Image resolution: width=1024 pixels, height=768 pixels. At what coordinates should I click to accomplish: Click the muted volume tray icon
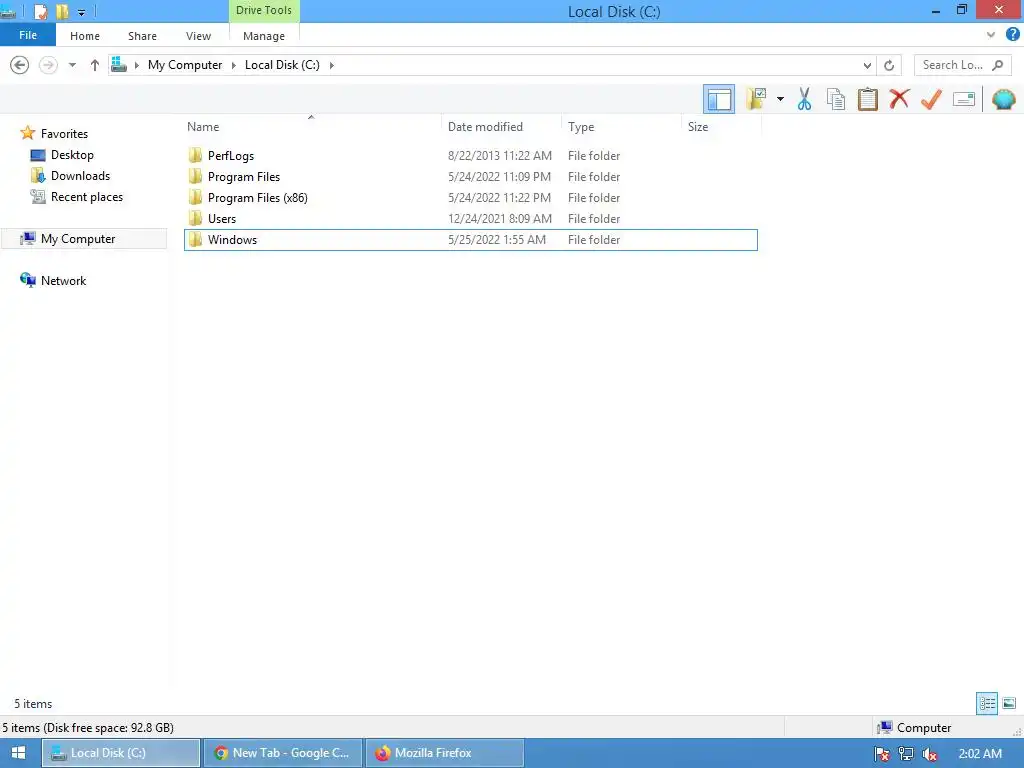930,754
